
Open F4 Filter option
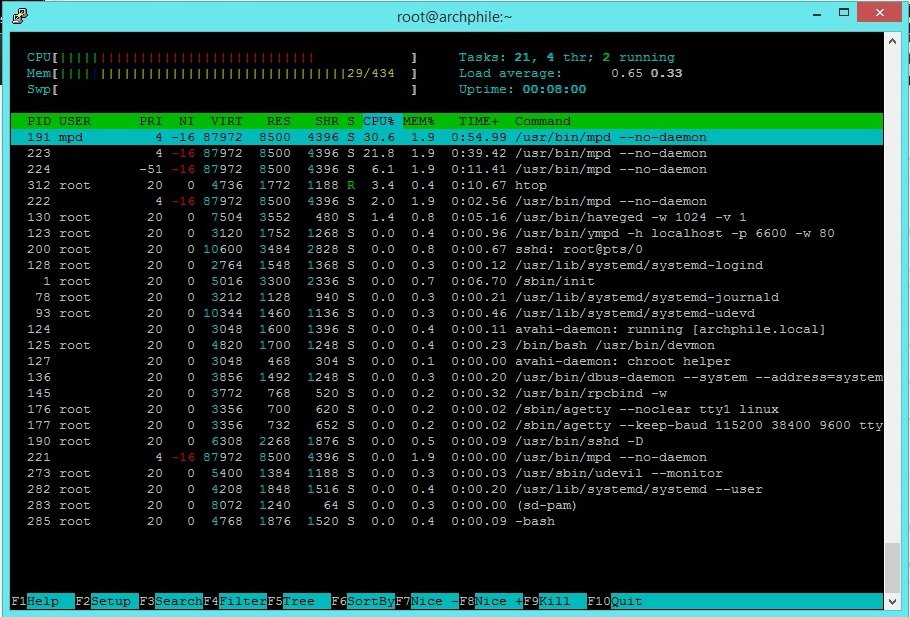point(234,601)
